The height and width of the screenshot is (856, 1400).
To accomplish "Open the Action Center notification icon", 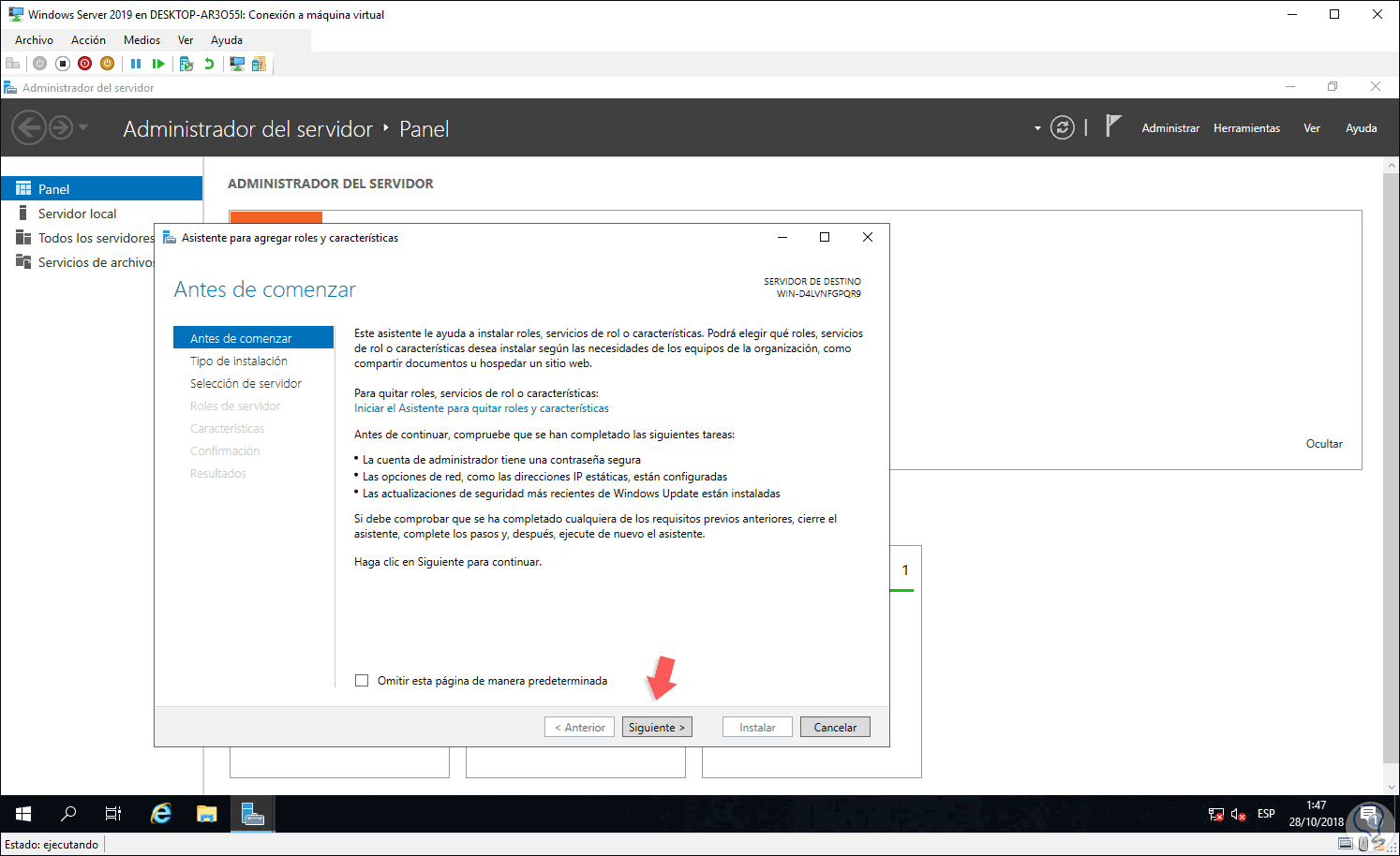I will [x=1369, y=815].
